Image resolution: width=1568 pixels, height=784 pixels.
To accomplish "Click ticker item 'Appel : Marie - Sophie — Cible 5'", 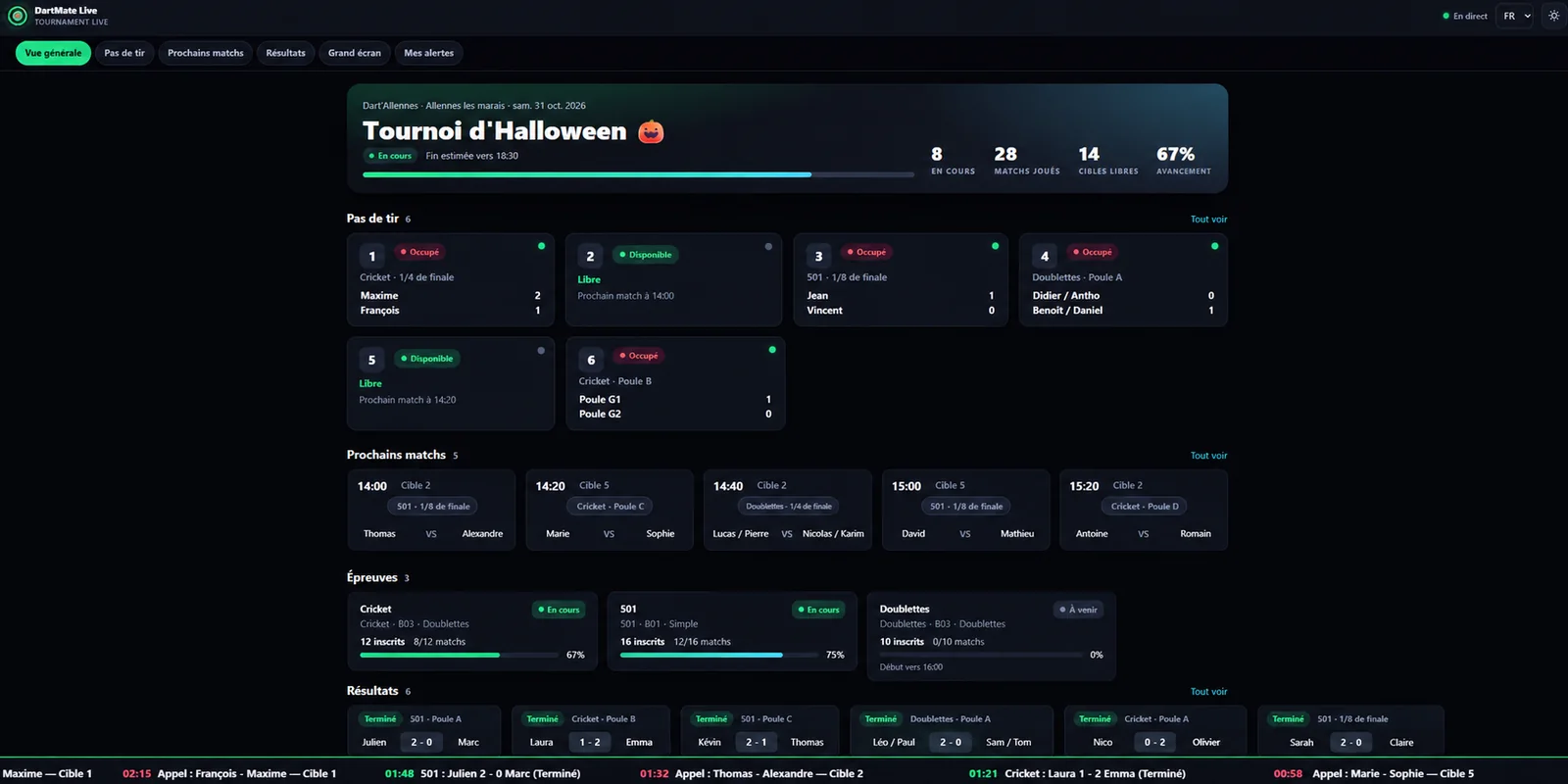I will coord(1373,774).
